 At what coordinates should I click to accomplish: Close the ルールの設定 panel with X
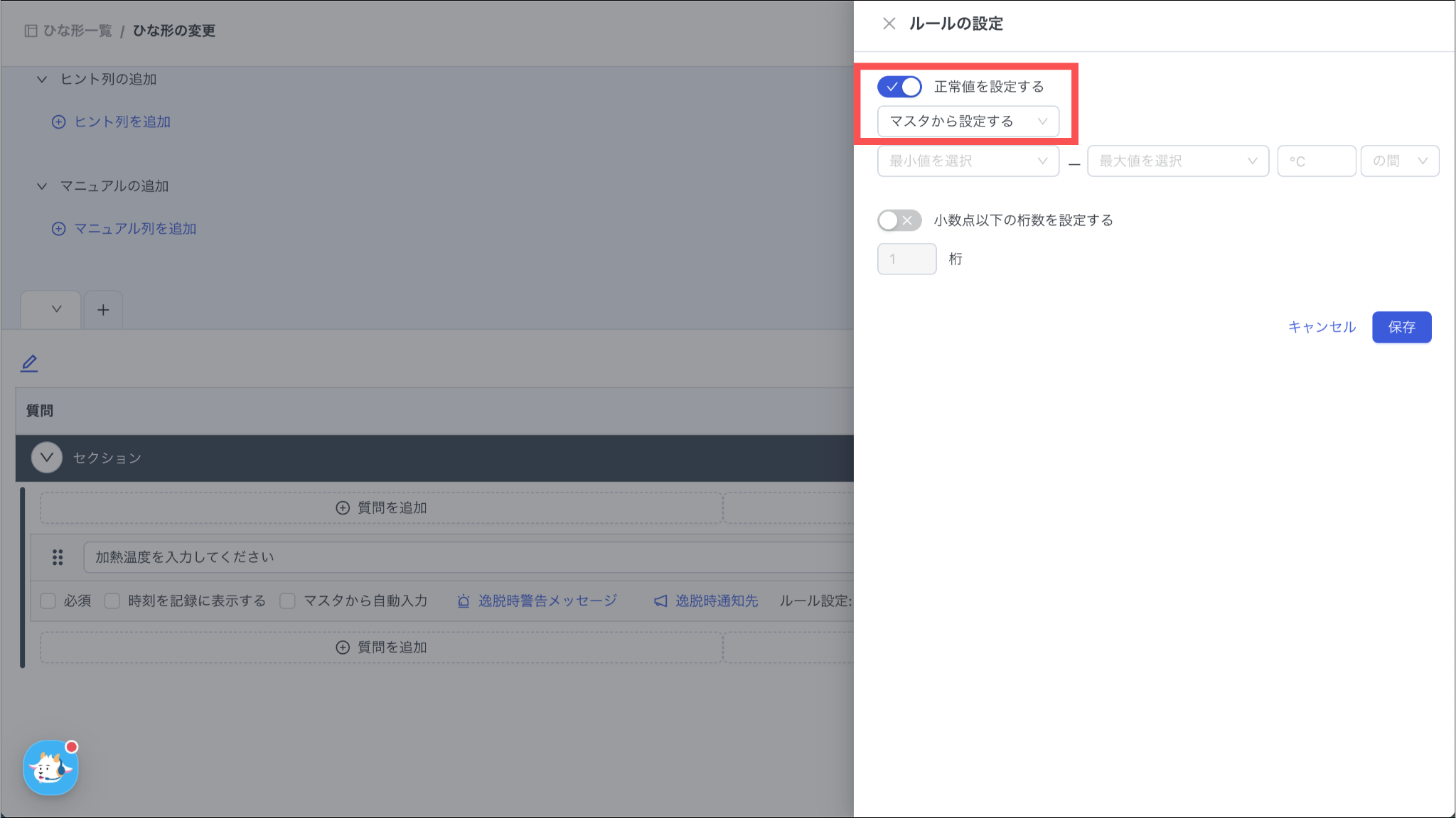pyautogui.click(x=889, y=23)
